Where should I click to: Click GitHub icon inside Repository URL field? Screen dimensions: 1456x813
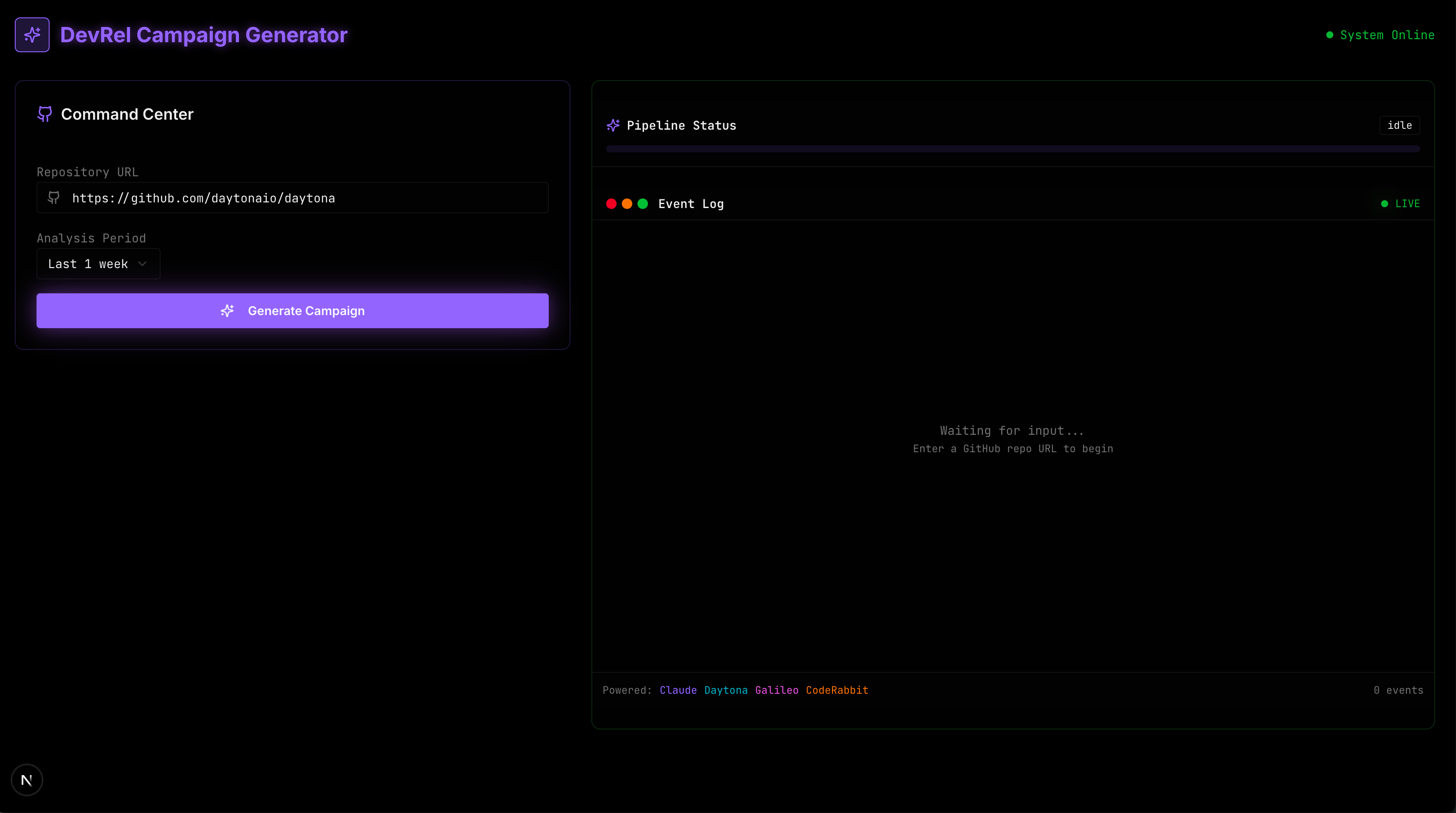click(54, 198)
